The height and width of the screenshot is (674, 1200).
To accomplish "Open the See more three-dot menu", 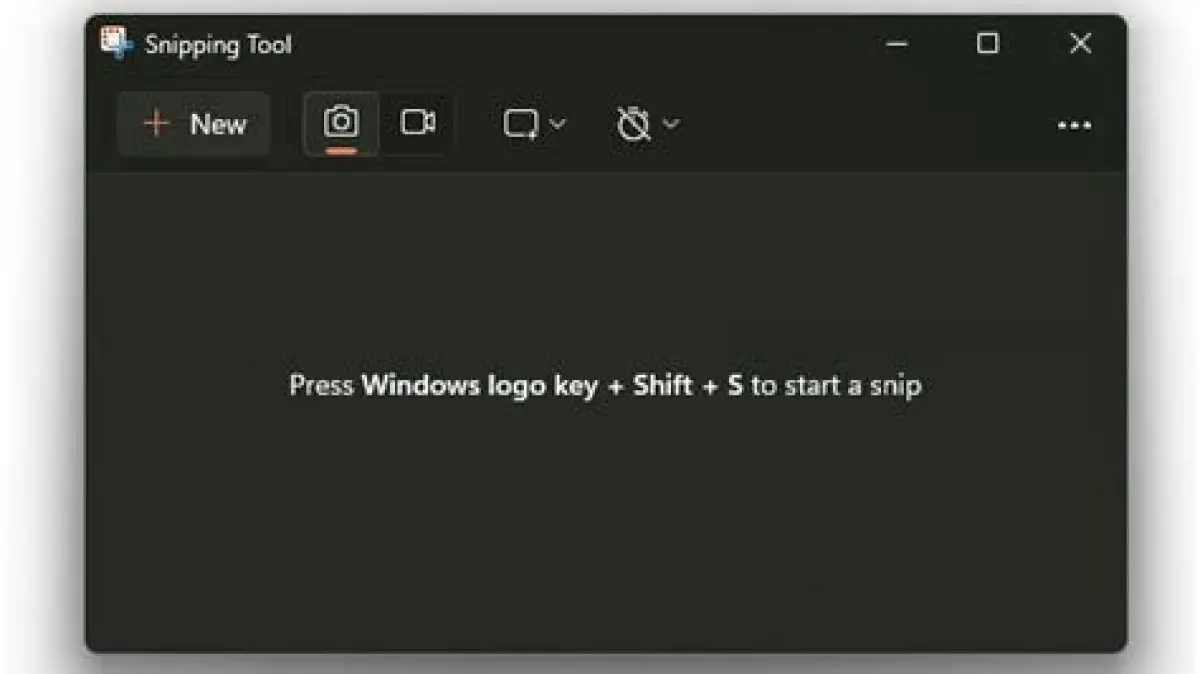I will pyautogui.click(x=1074, y=125).
